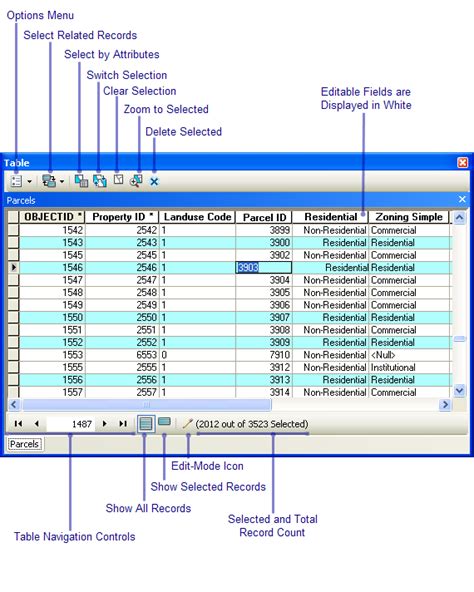Viewport: 474px width, 592px height.
Task: Open the Table Options menu icon
Action: point(16,181)
